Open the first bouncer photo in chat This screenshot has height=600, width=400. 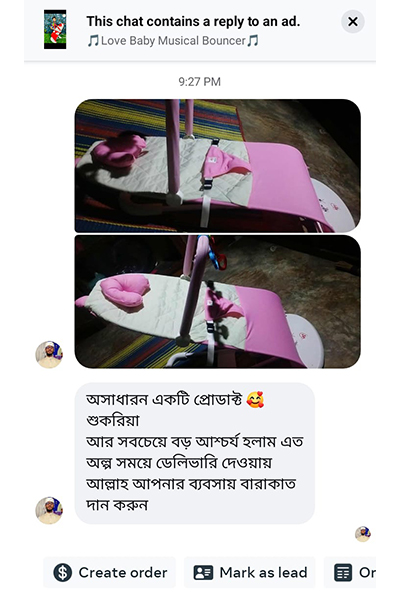(x=217, y=166)
